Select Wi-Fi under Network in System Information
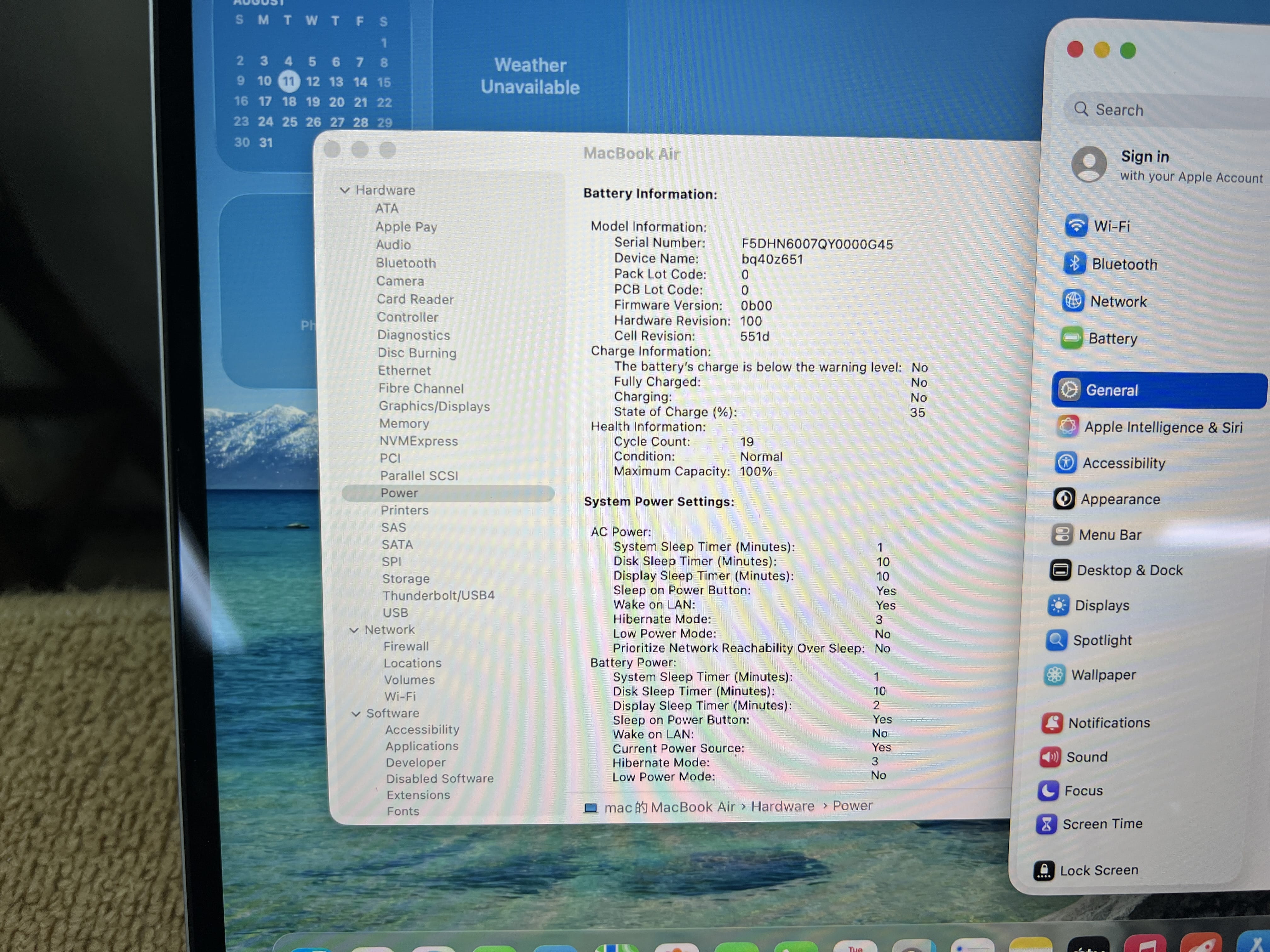This screenshot has height=952, width=1270. point(400,697)
